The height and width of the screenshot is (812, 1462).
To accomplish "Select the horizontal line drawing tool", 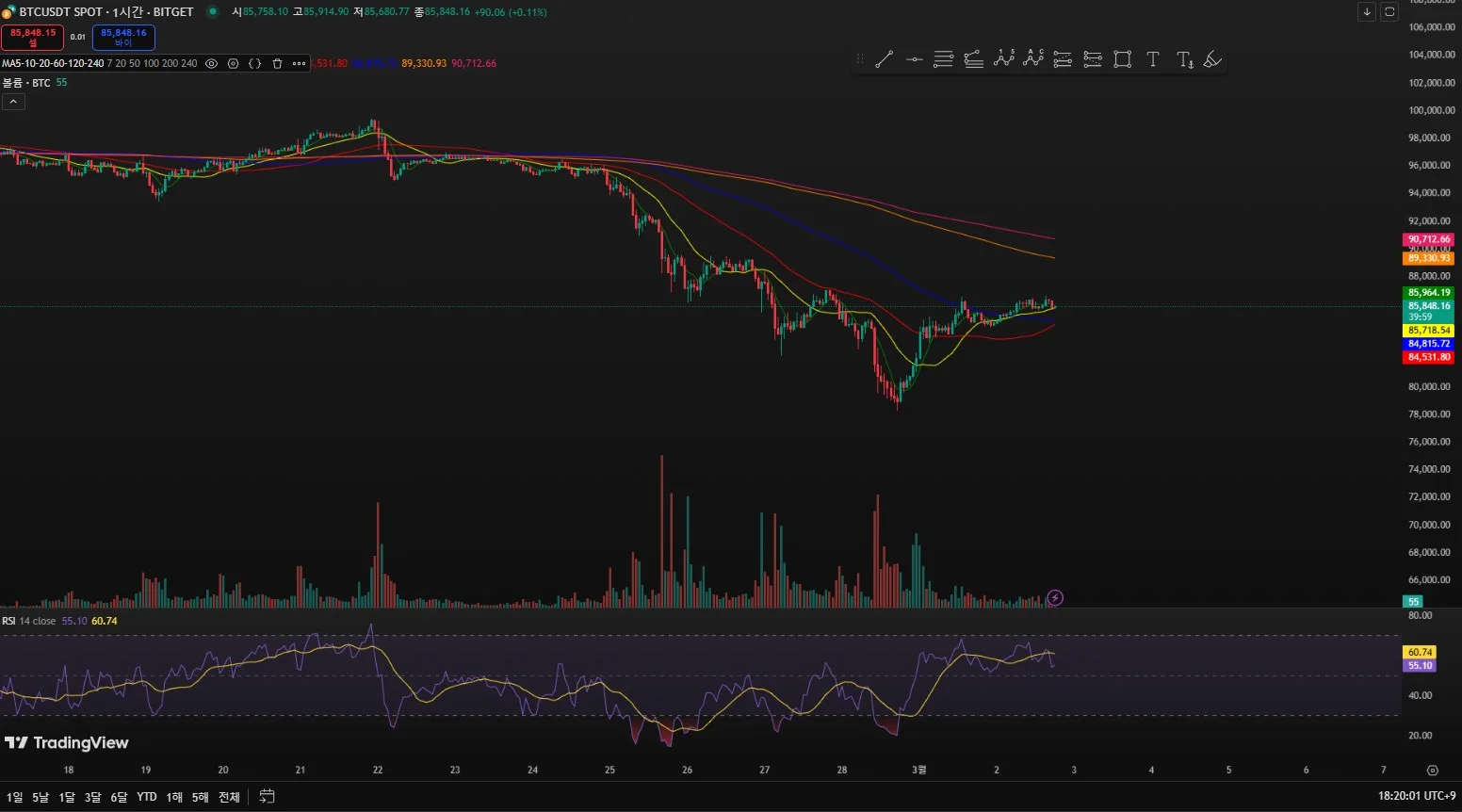I will (x=914, y=59).
